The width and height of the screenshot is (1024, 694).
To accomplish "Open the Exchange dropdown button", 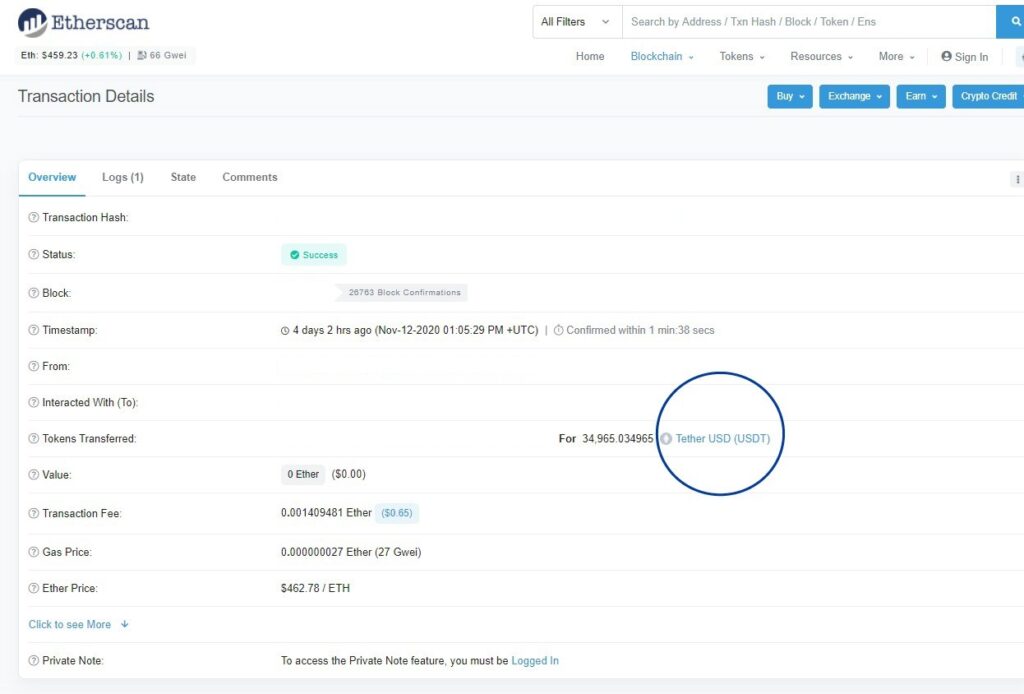I will coord(855,97).
